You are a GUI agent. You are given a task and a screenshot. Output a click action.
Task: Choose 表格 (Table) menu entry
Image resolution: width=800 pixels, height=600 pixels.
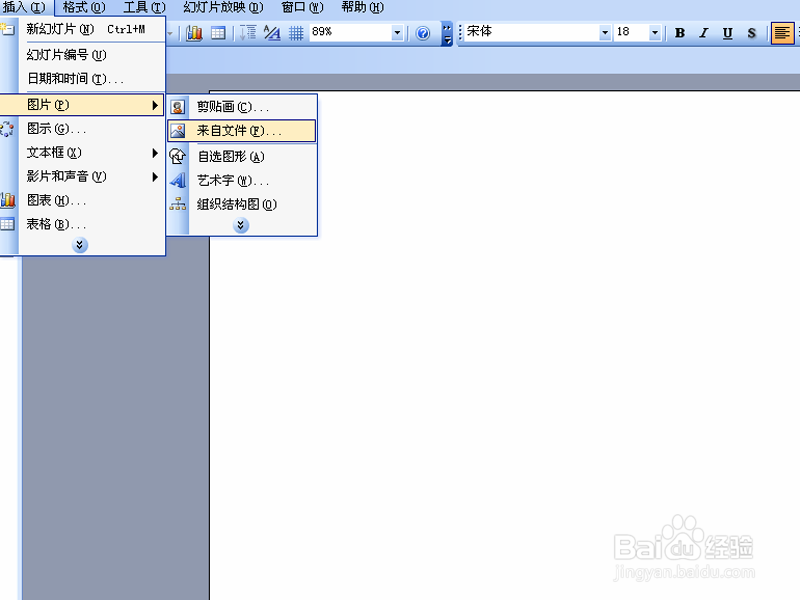point(83,224)
